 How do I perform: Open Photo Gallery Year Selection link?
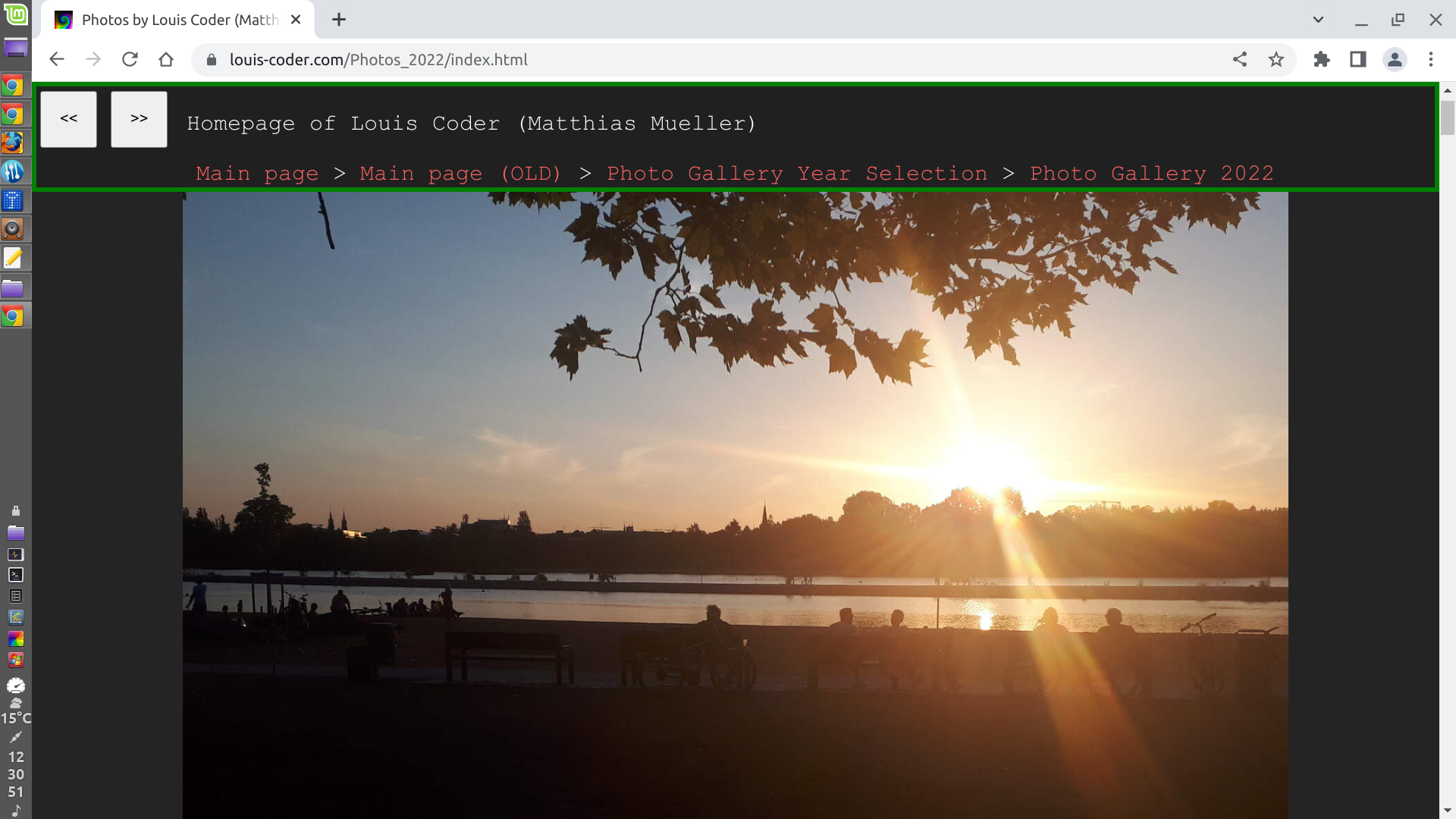pyautogui.click(x=797, y=174)
